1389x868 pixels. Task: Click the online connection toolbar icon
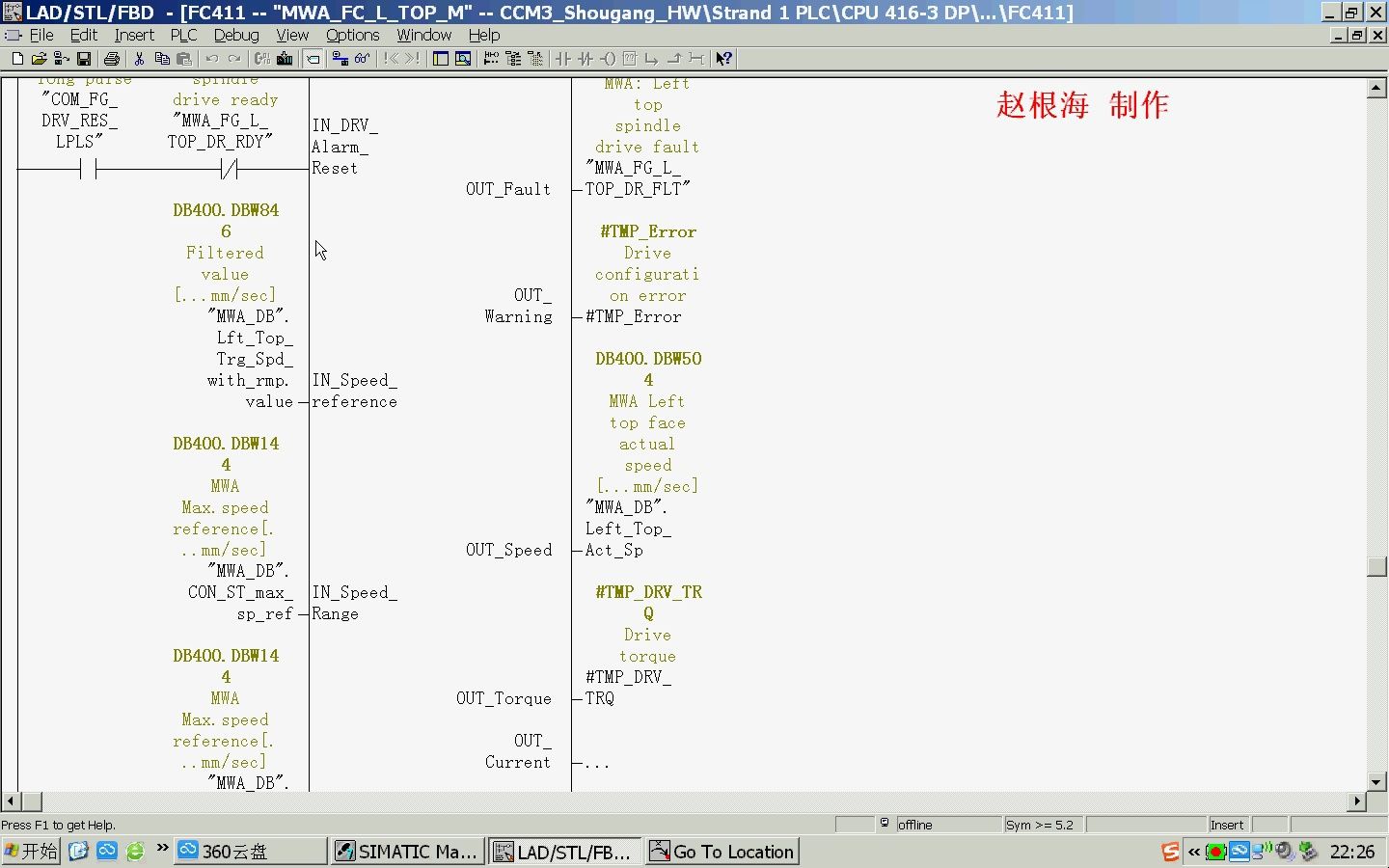[x=340, y=59]
